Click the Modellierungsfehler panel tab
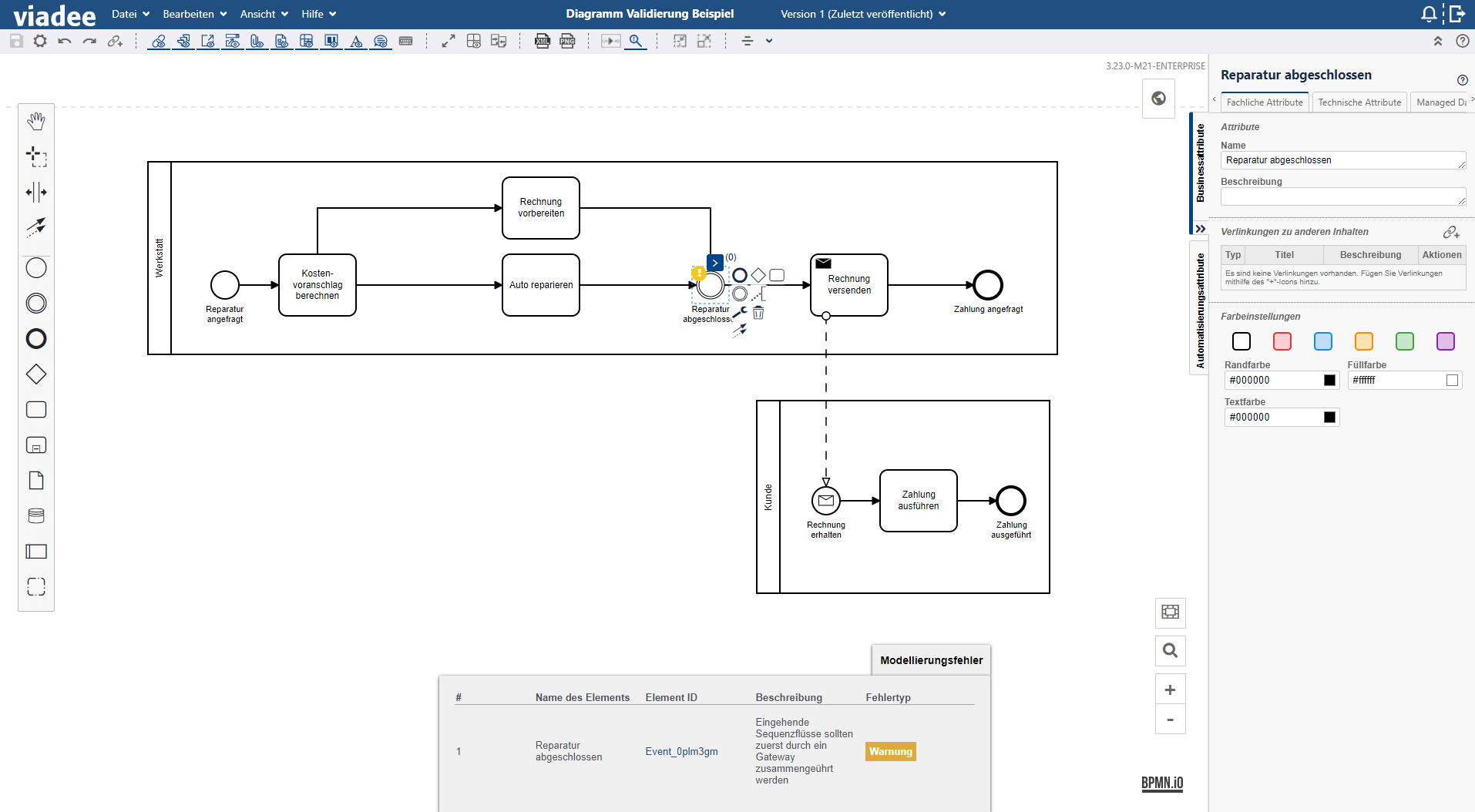 [x=931, y=660]
